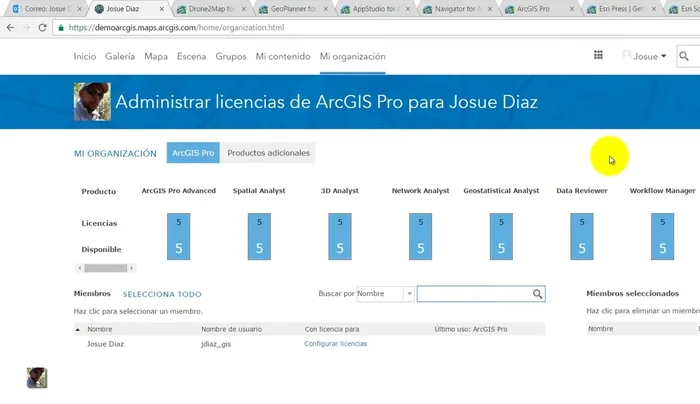
Task: Open the Escena menu item
Action: (192, 56)
